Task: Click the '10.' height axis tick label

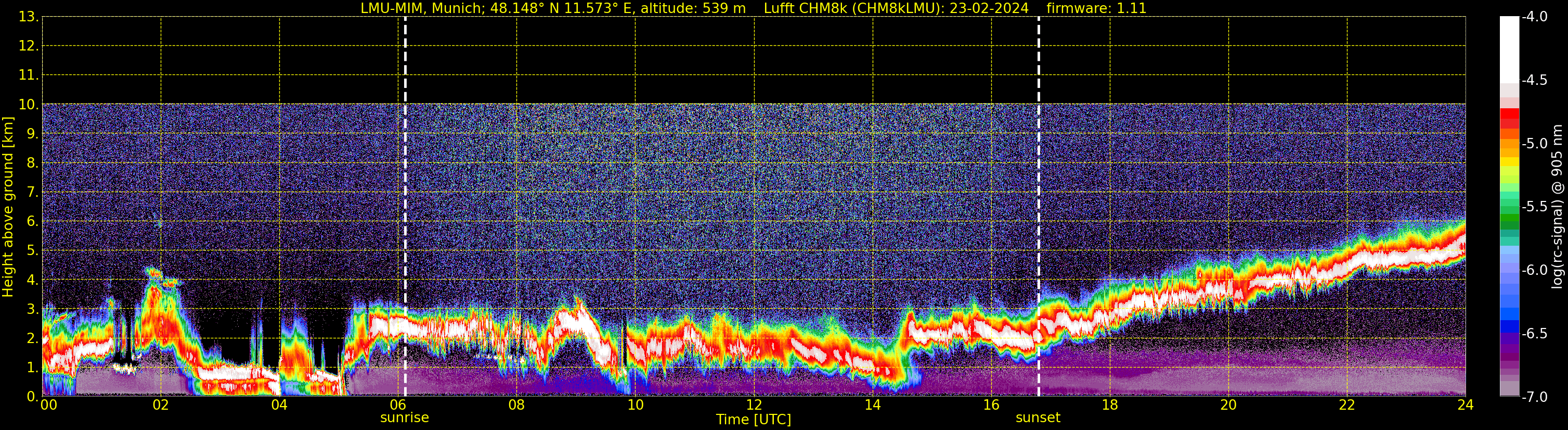Action: click(x=29, y=105)
